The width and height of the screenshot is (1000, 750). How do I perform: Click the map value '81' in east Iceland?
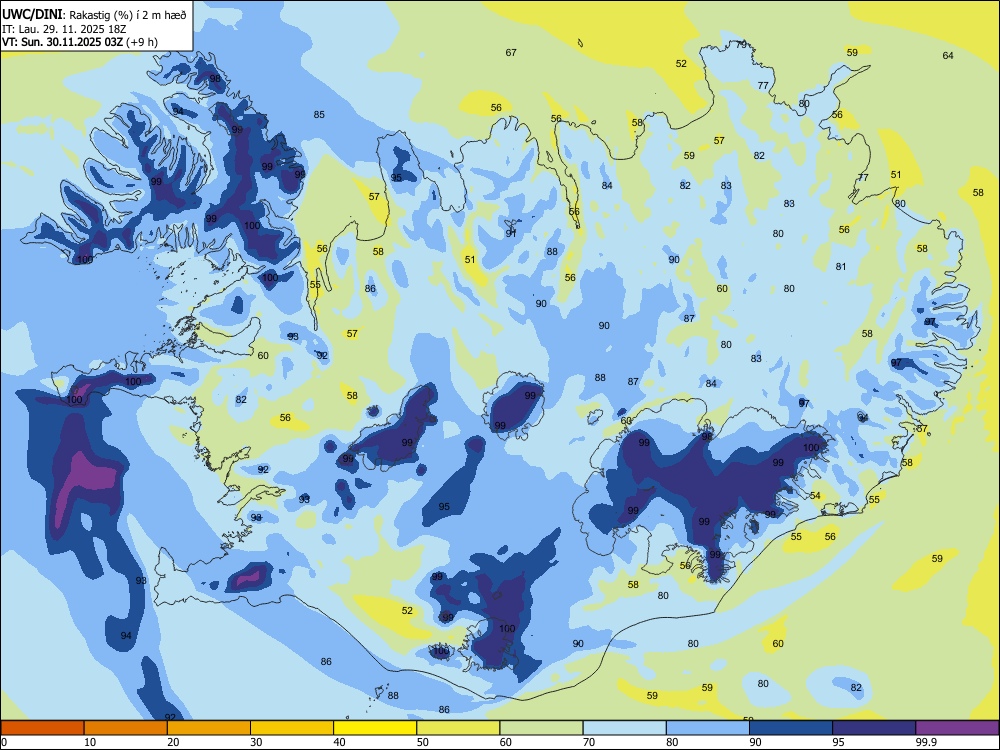pos(841,267)
